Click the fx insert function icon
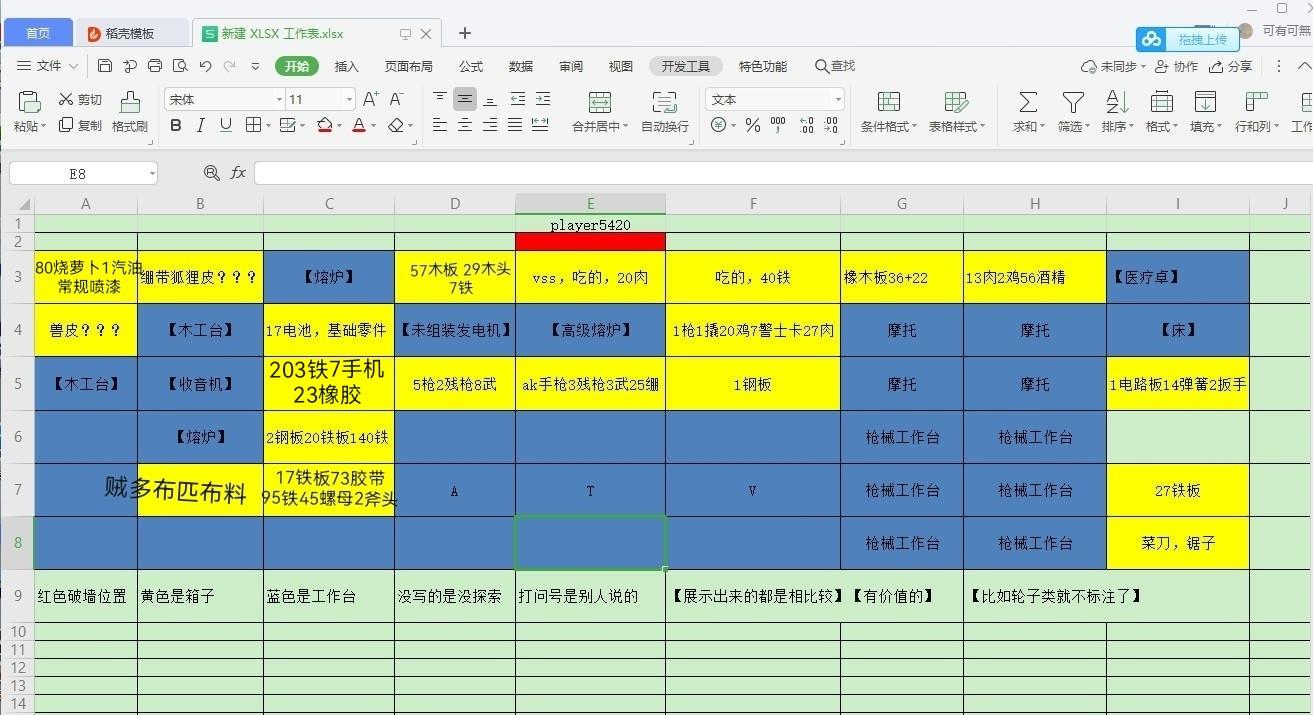 238,173
